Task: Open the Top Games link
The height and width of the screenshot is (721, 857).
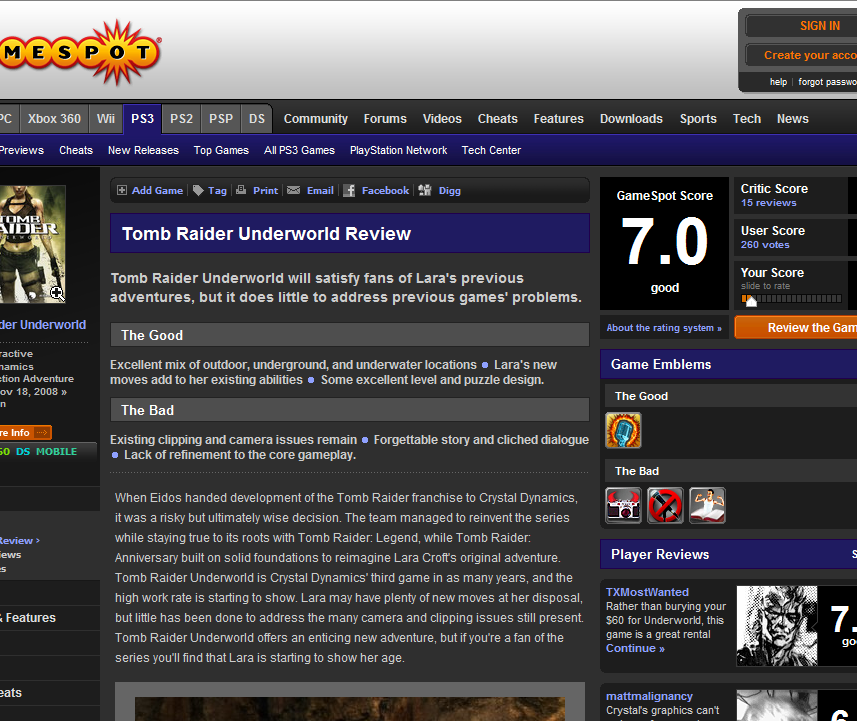Action: click(x=221, y=150)
